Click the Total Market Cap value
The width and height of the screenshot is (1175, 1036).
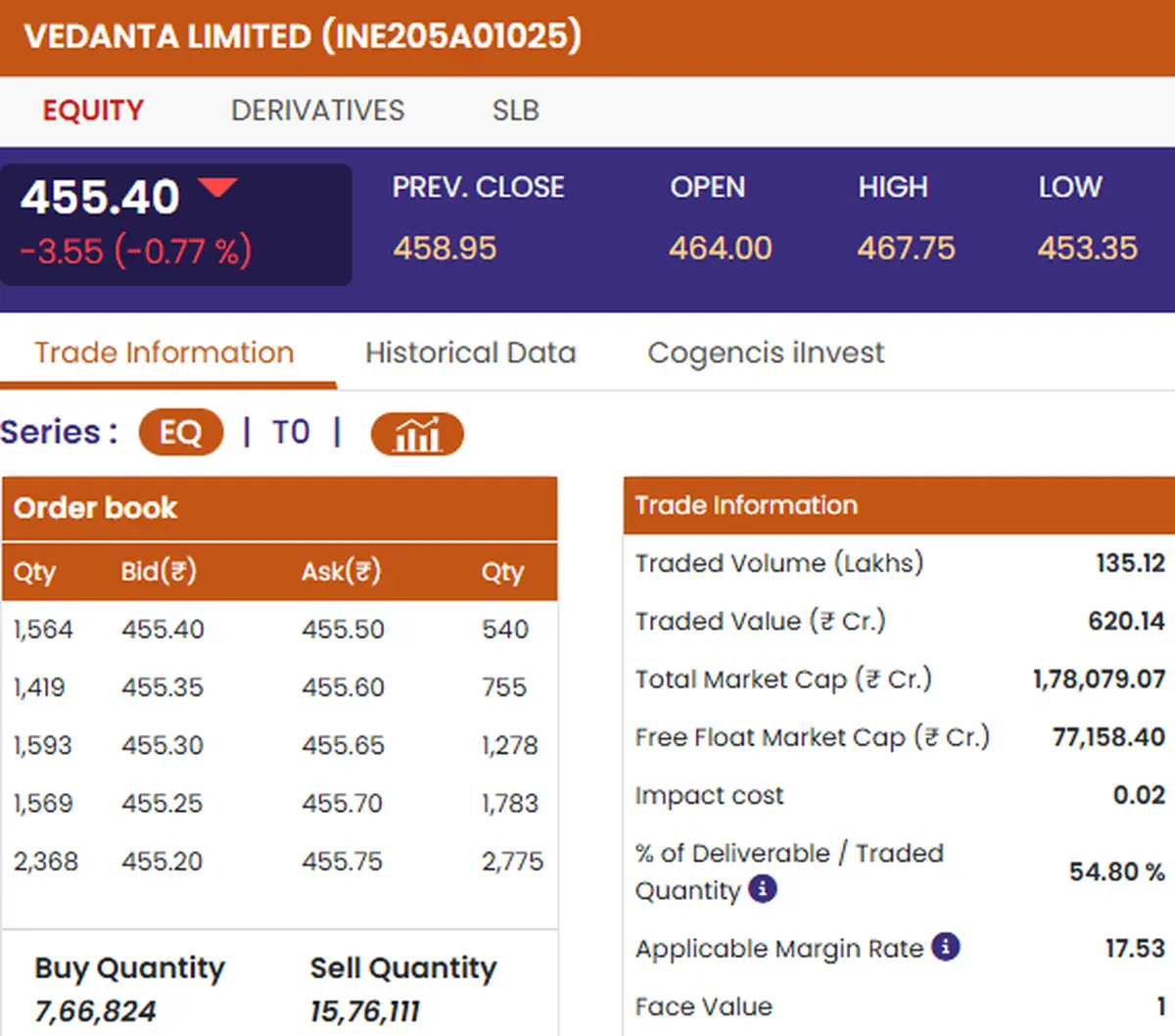click(x=1099, y=679)
